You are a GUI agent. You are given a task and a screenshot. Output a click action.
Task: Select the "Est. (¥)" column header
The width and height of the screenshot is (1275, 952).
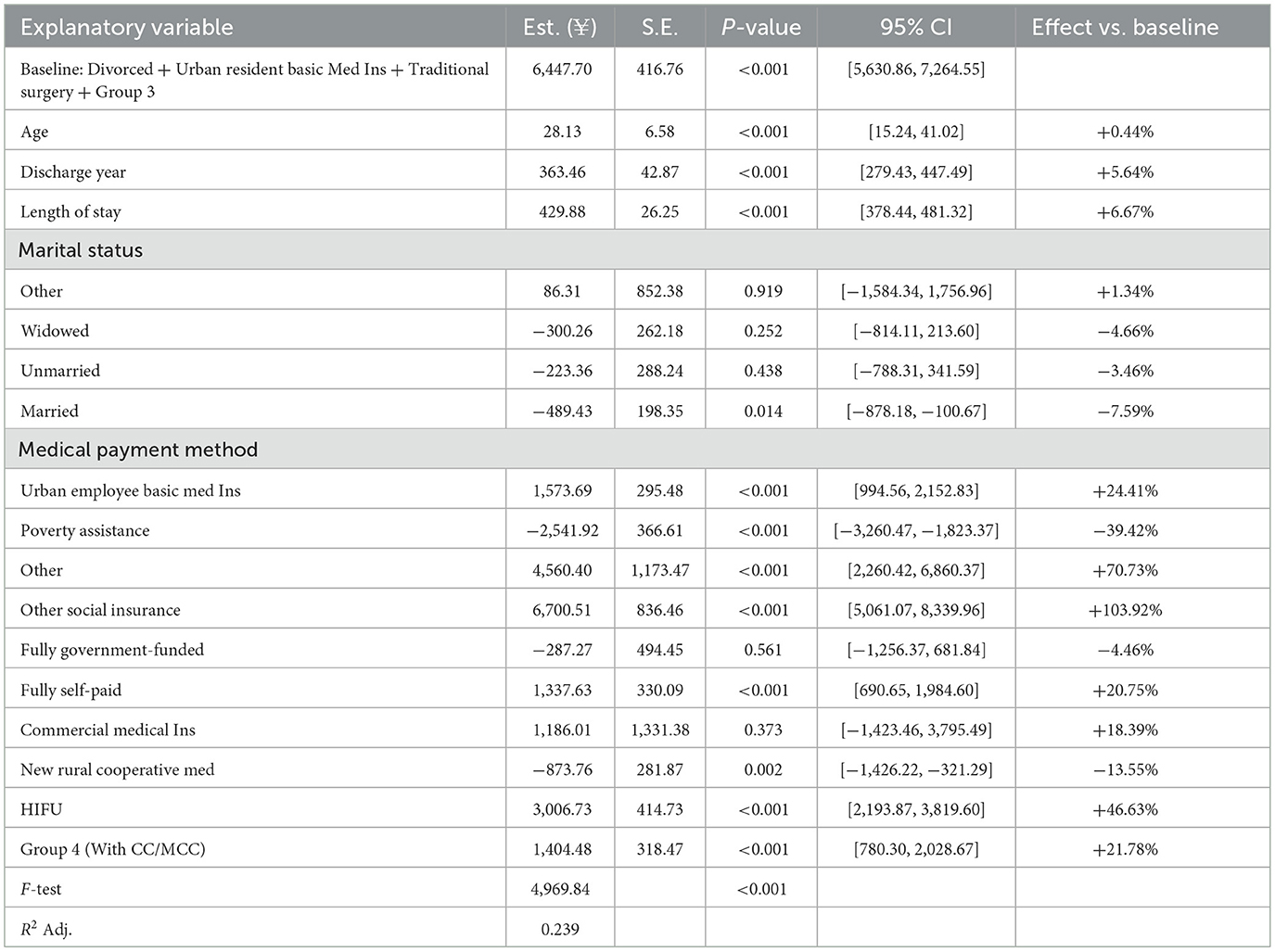560,28
